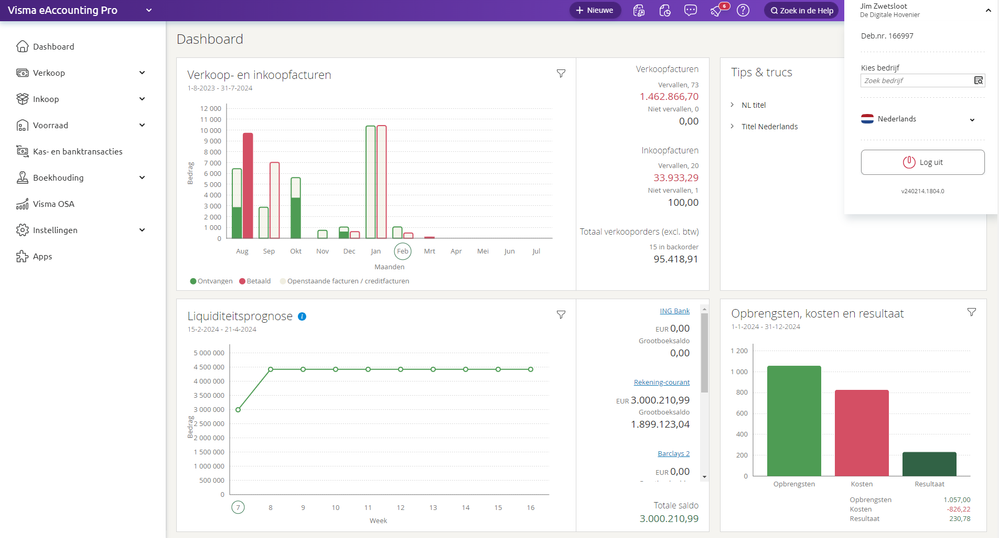
Task: Select the red Kosten bar
Action: pyautogui.click(x=861, y=433)
